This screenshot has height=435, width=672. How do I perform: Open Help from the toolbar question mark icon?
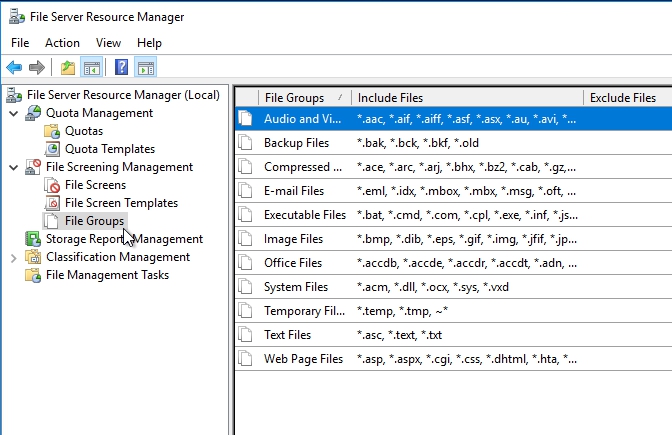(122, 68)
